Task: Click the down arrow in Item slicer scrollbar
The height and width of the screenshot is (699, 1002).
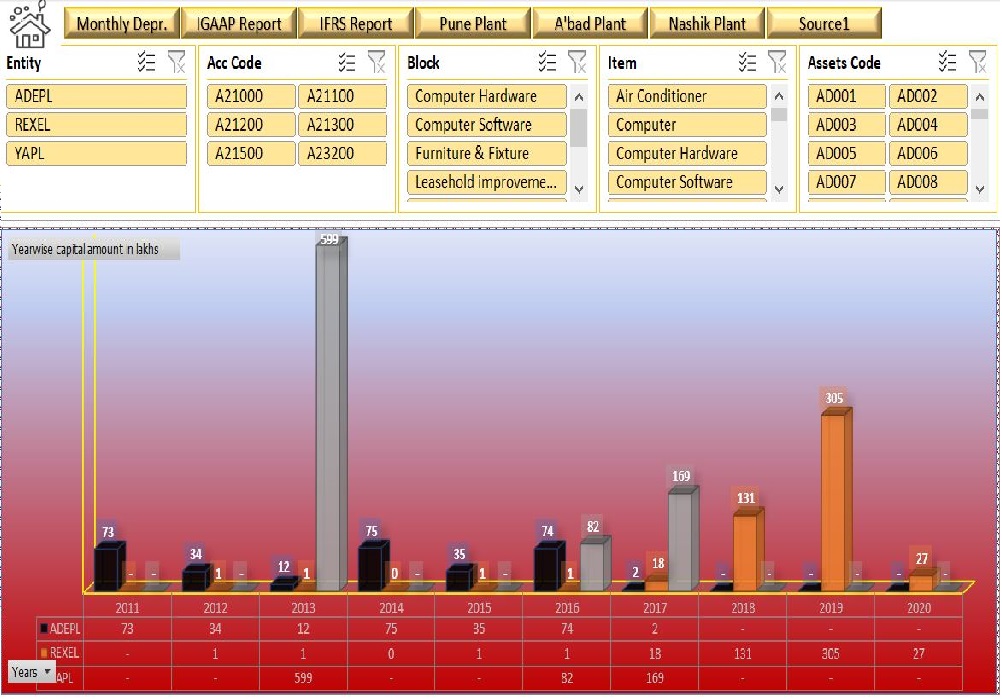Action: 779,189
